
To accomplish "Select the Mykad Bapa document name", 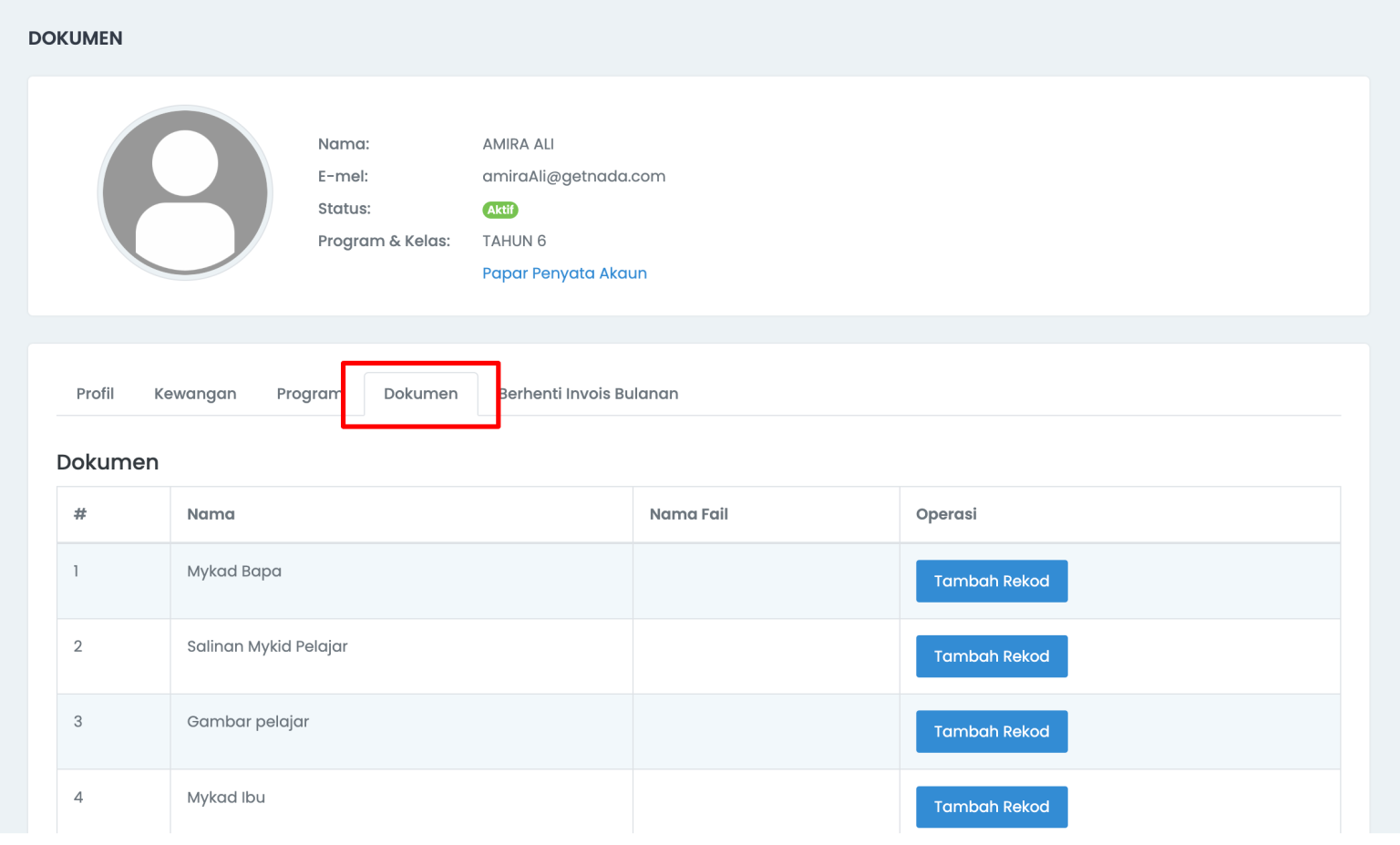I will tap(234, 572).
